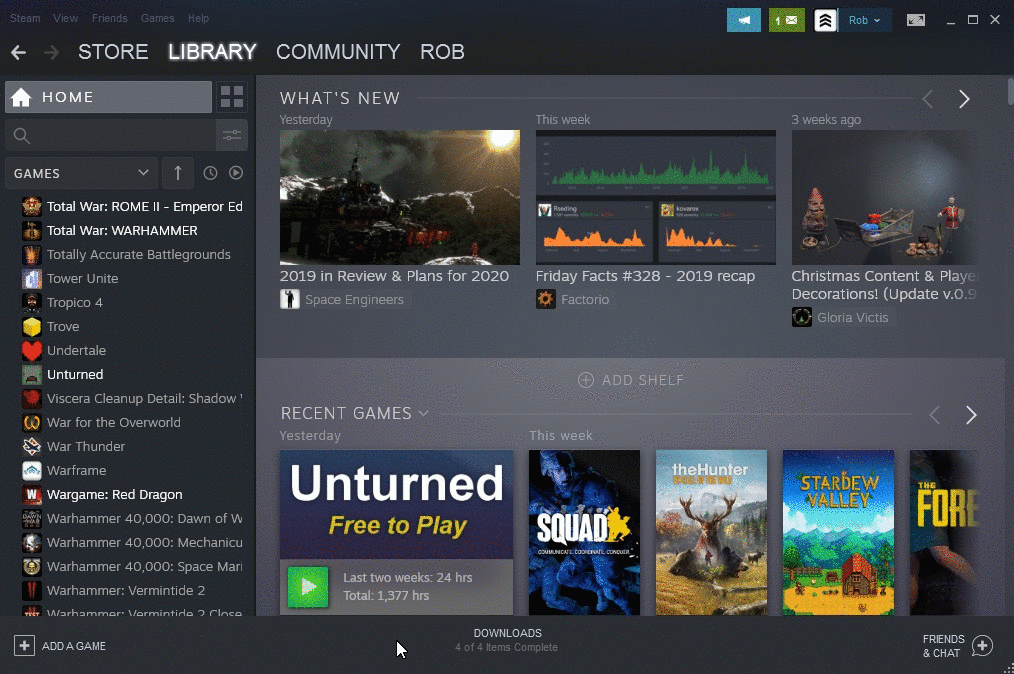Open the Rob account dropdown
The width and height of the screenshot is (1014, 674).
point(865,20)
